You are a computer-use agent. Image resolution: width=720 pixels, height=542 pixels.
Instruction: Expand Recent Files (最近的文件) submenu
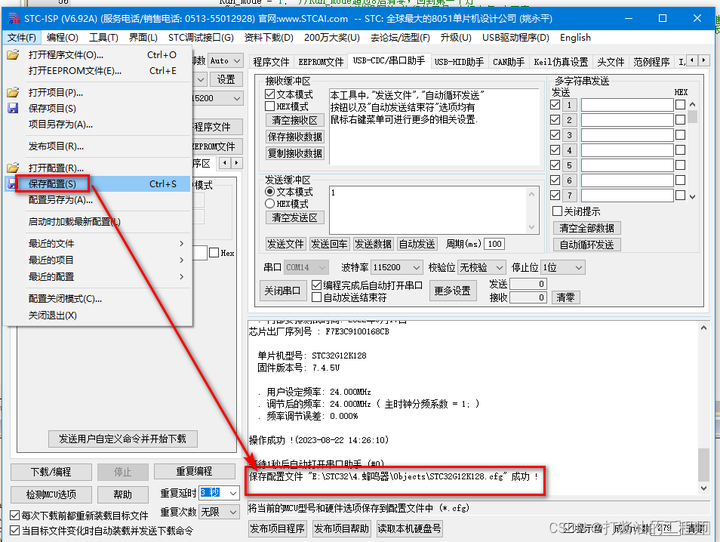98,243
